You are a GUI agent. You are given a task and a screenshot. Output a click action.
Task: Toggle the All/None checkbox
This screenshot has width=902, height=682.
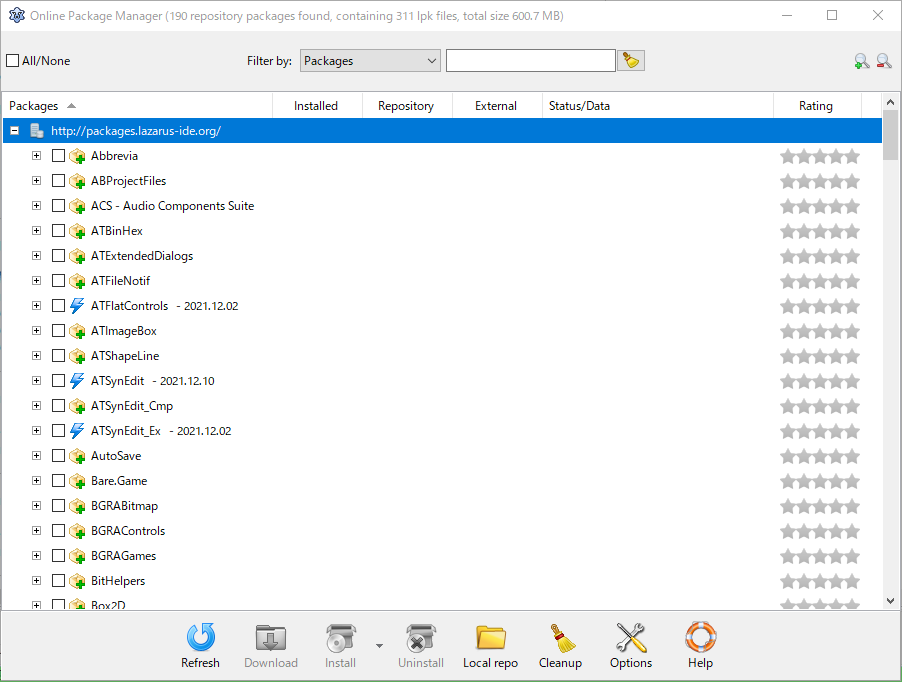coord(13,60)
